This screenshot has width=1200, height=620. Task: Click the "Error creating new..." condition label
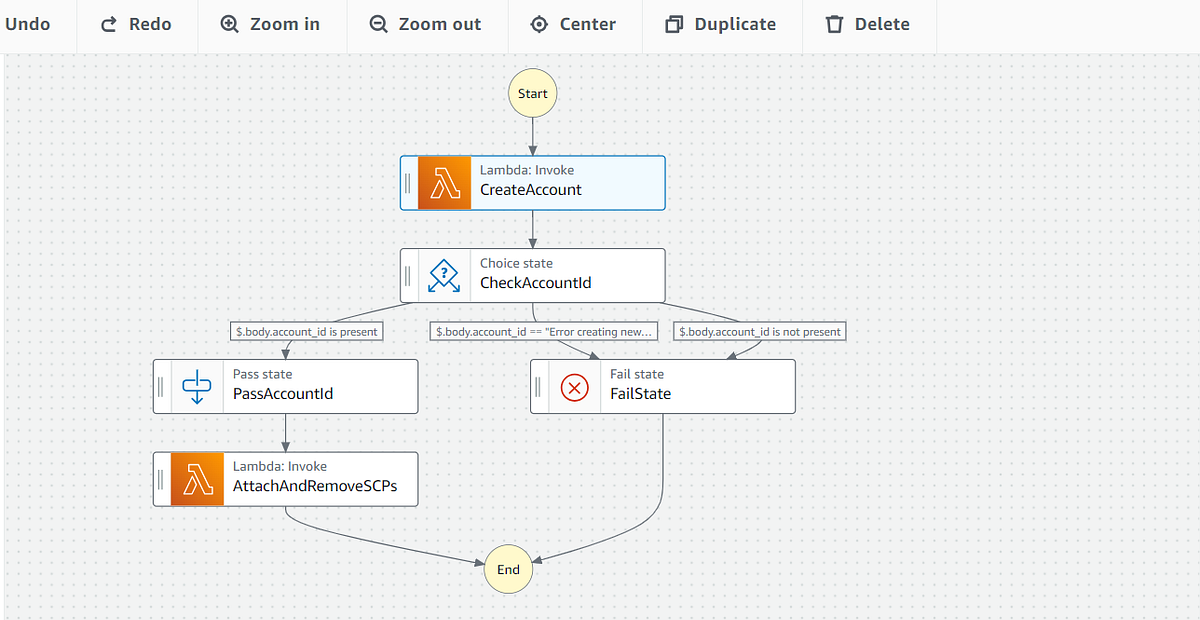[543, 331]
